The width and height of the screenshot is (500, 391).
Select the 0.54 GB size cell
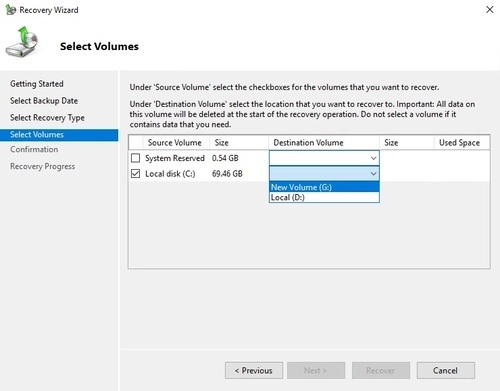pos(225,158)
